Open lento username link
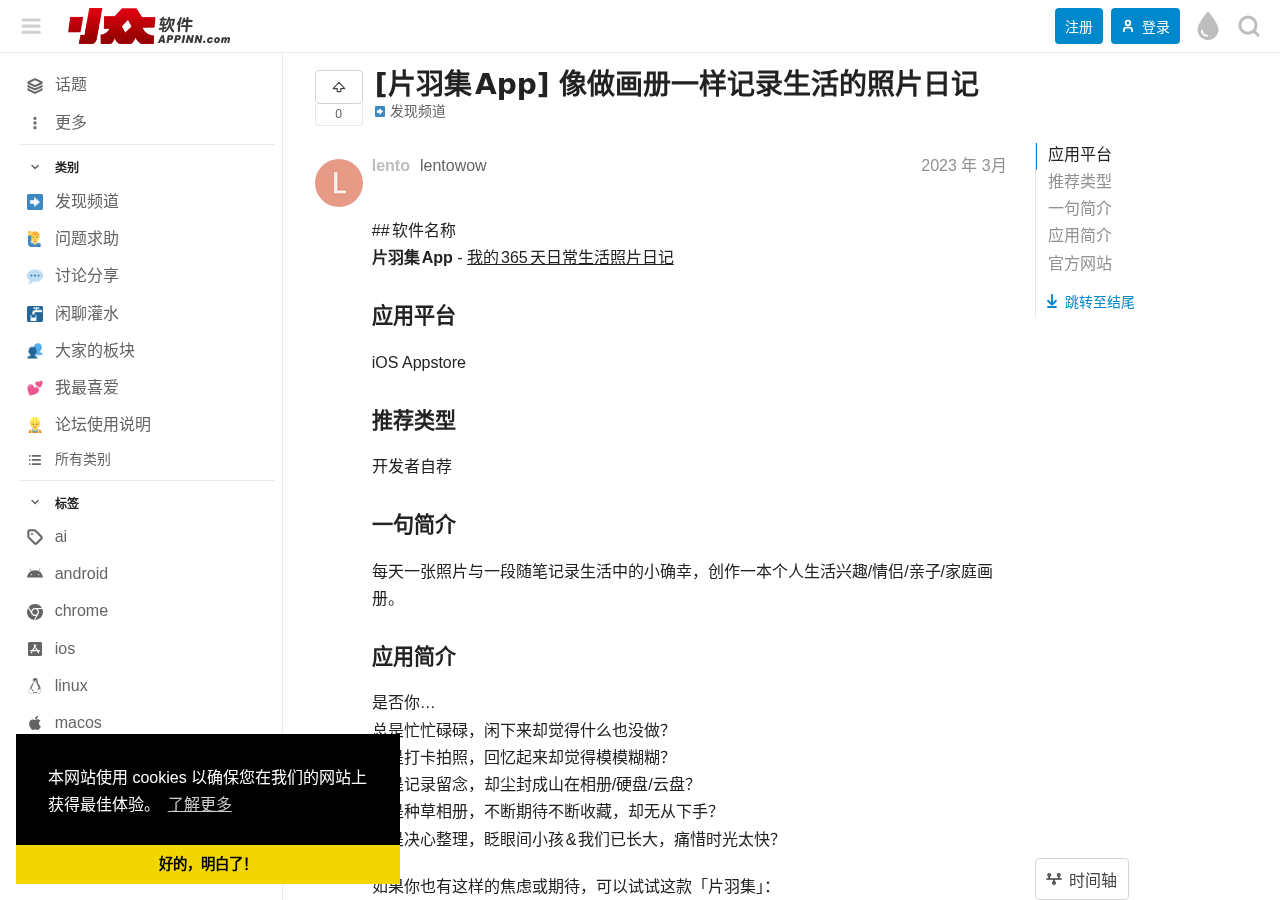The image size is (1280, 900). point(391,166)
